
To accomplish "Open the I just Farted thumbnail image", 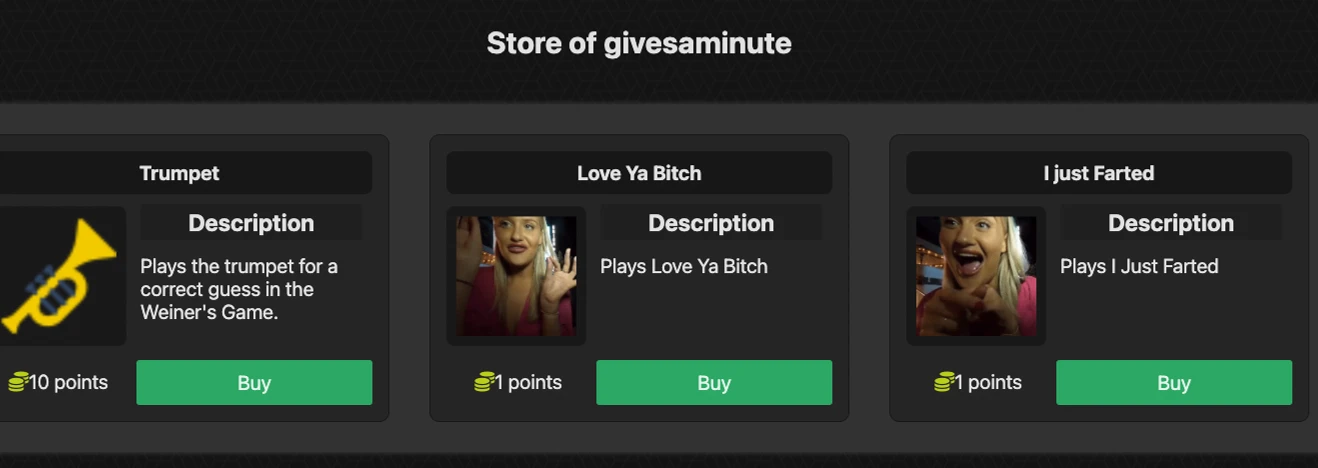I will tap(976, 276).
